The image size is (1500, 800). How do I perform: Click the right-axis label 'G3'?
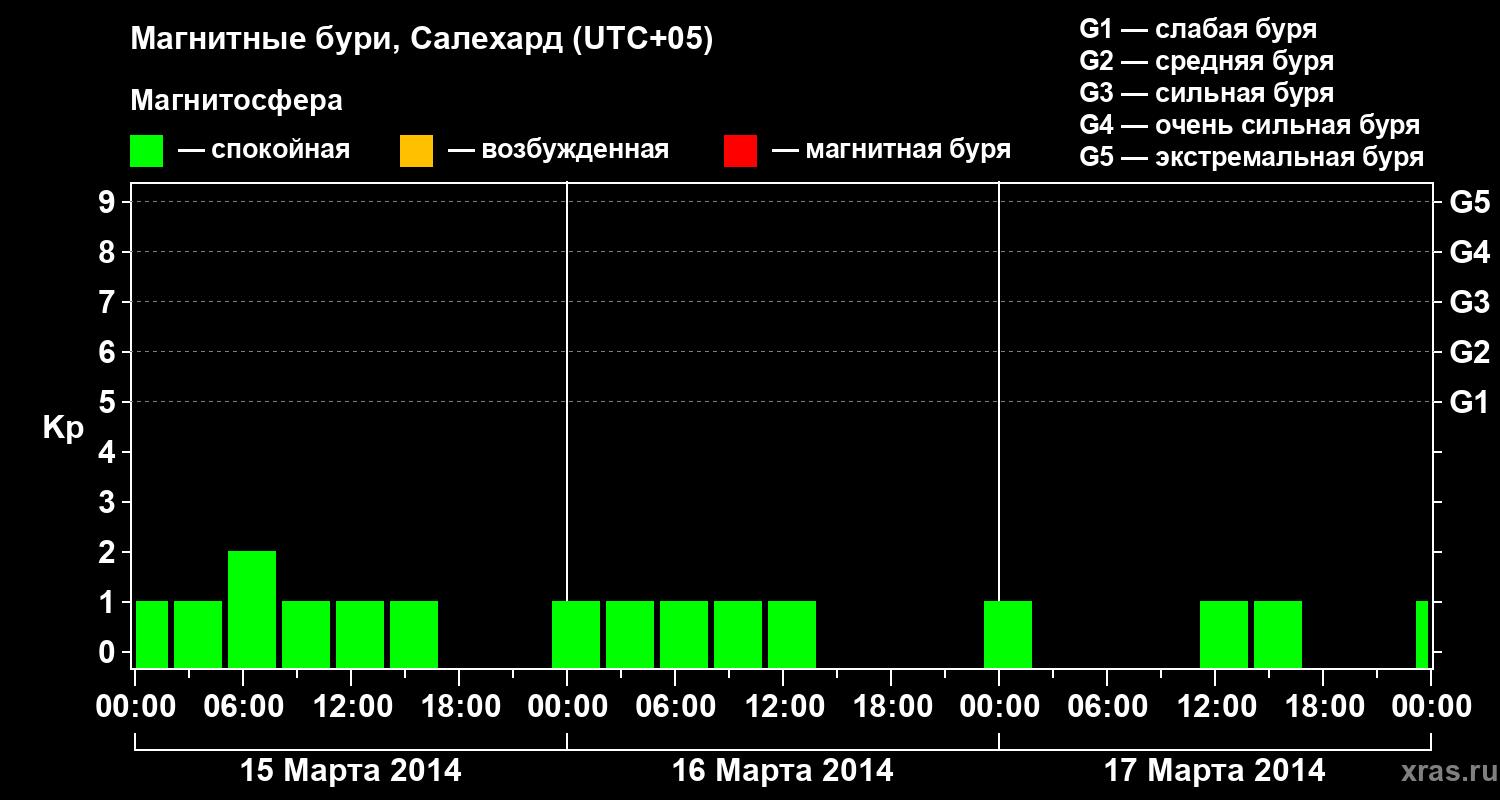pos(1470,303)
